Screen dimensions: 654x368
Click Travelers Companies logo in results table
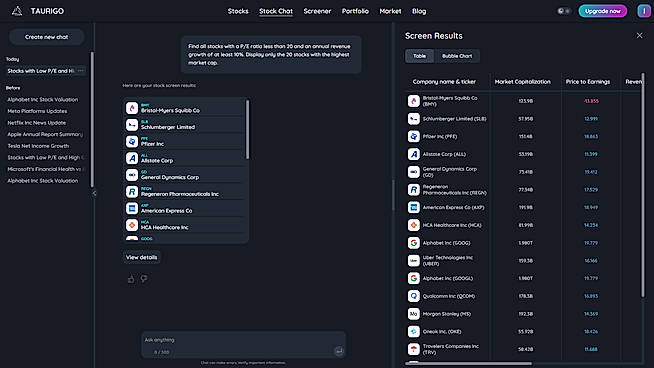click(x=413, y=349)
